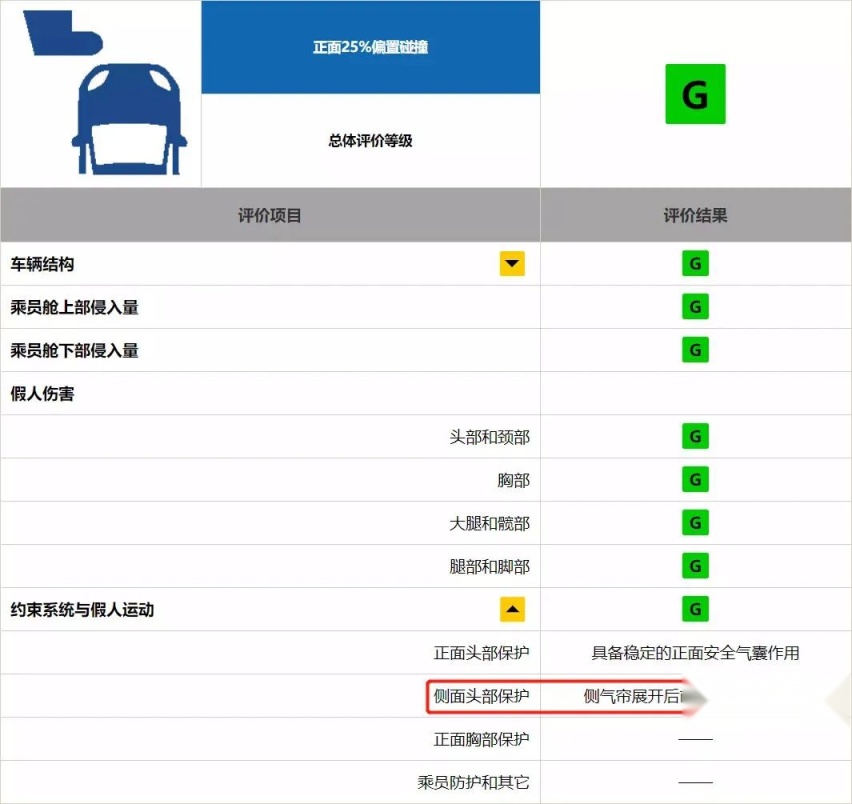This screenshot has width=852, height=804.
Task: Click the 总体评价等级 label
Action: click(x=371, y=141)
